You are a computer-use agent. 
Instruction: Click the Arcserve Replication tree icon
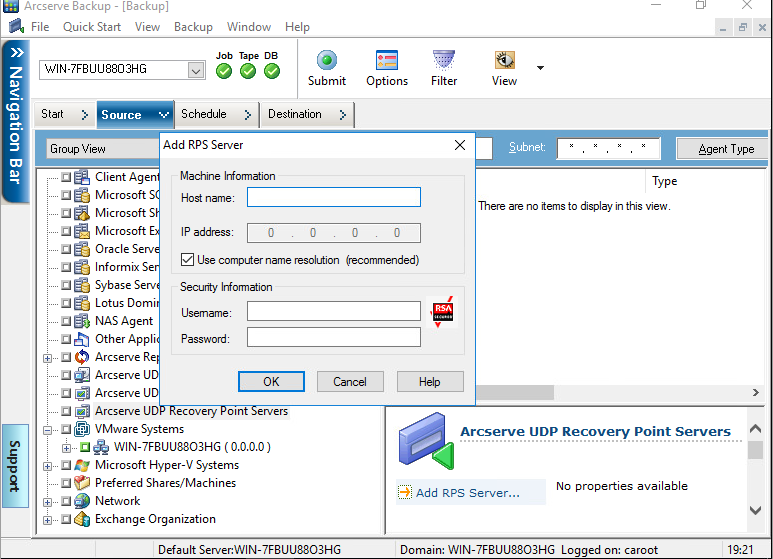pos(82,357)
